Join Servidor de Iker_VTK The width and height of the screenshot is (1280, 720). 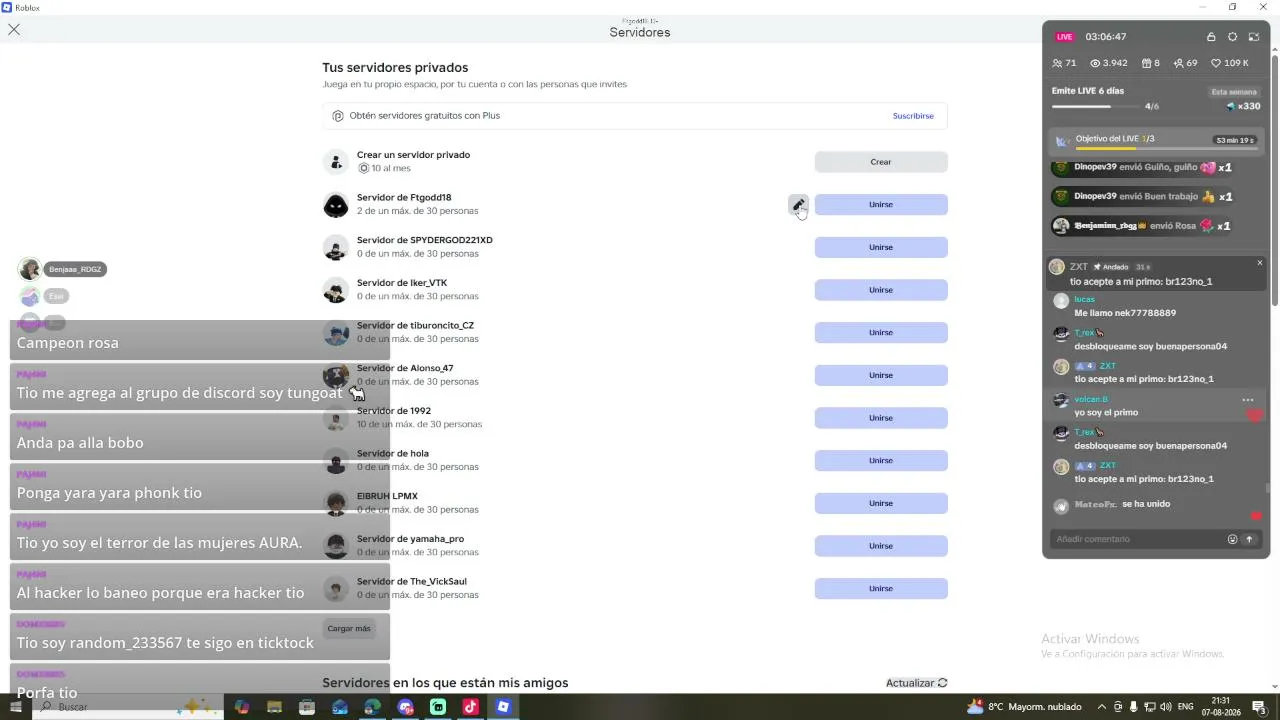pos(881,290)
